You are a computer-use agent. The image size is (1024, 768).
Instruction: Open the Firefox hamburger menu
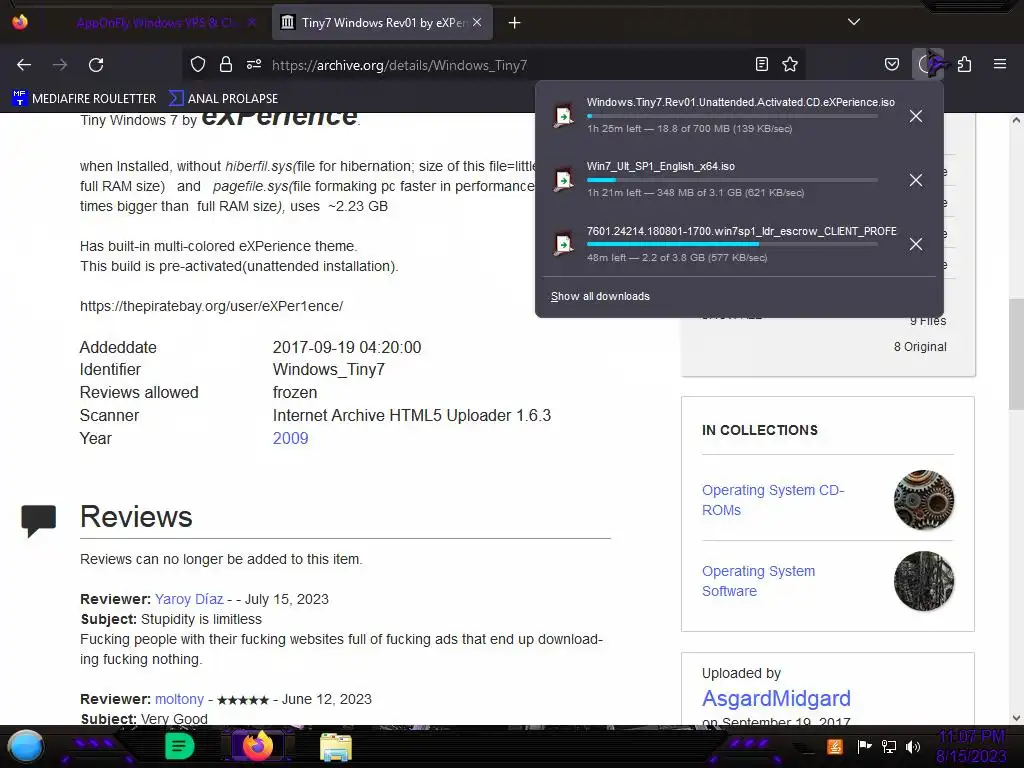(x=1000, y=64)
